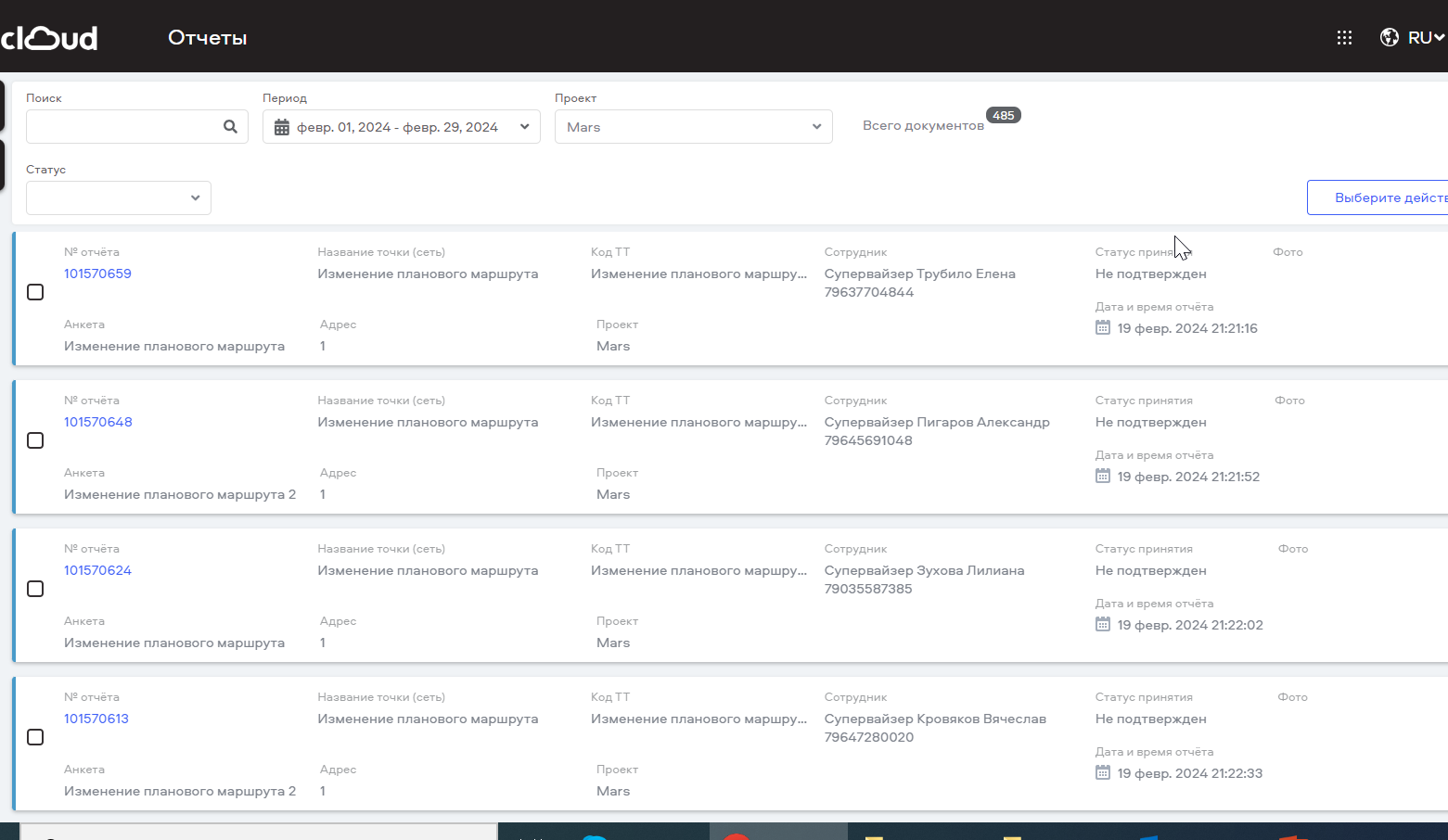
Task: Open report link 101570613
Action: click(x=96, y=719)
